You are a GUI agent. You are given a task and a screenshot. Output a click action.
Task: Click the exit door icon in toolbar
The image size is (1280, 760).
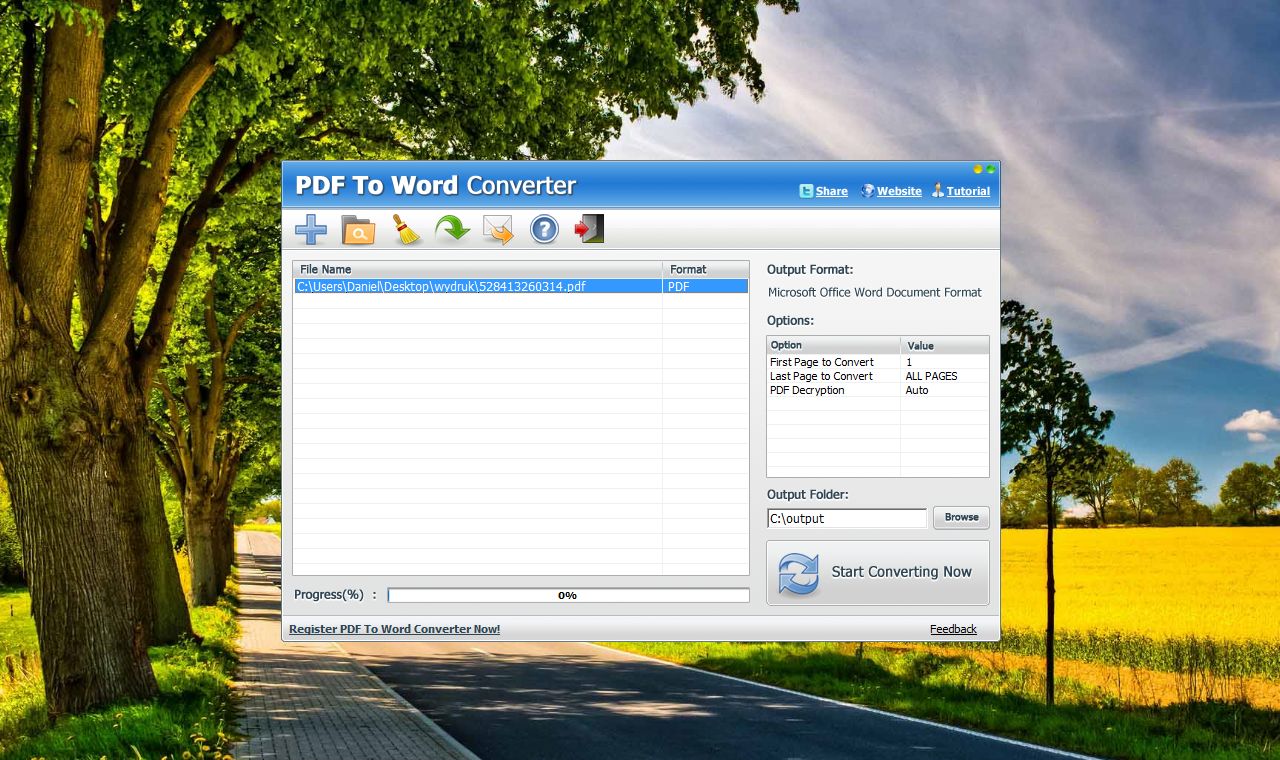(589, 230)
